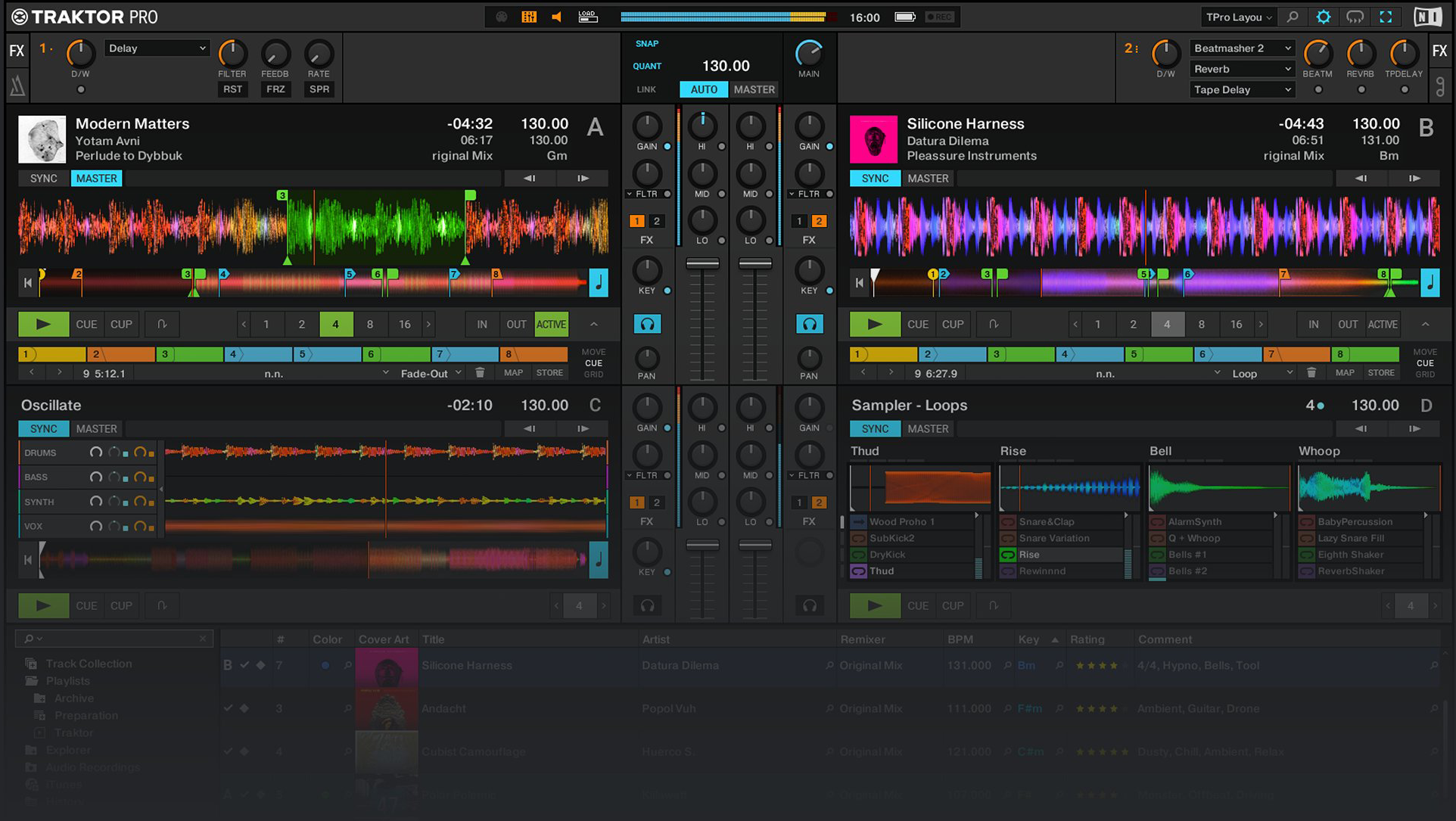Click the Deck A flux mode icon

[162, 325]
